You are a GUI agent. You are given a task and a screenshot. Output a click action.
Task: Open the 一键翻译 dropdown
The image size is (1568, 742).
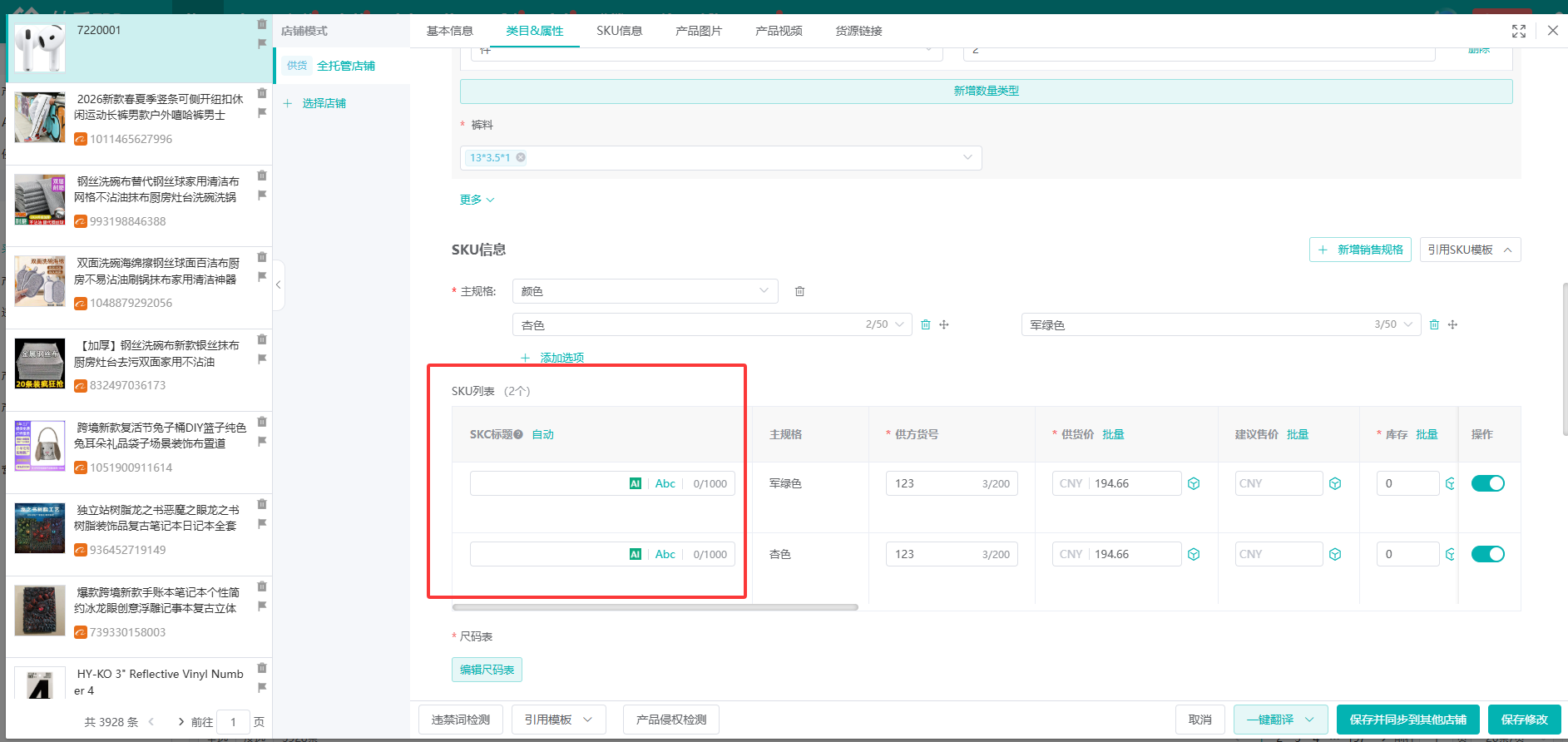pos(1281,720)
